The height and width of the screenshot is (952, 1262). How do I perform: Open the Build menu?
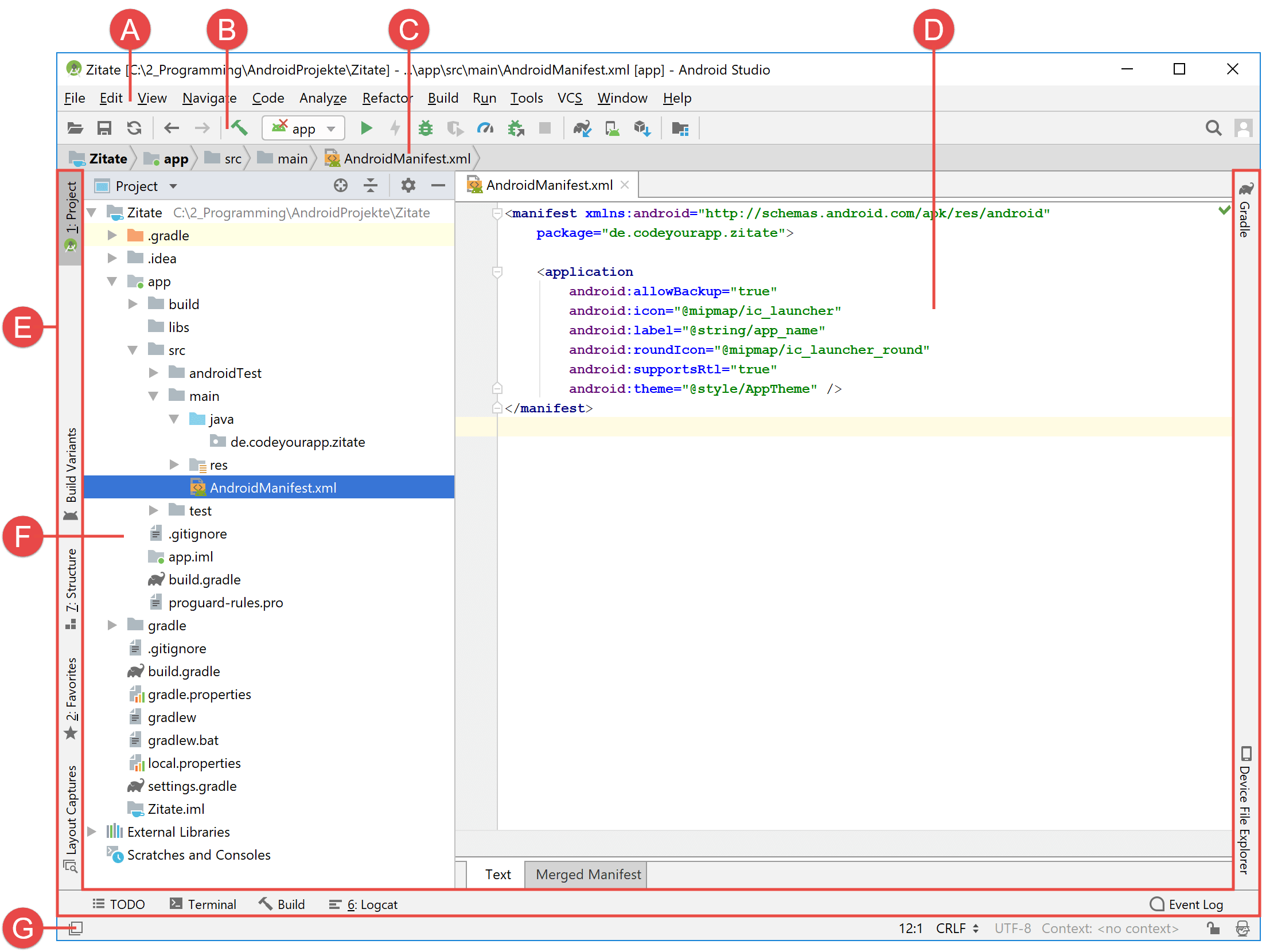[x=443, y=98]
